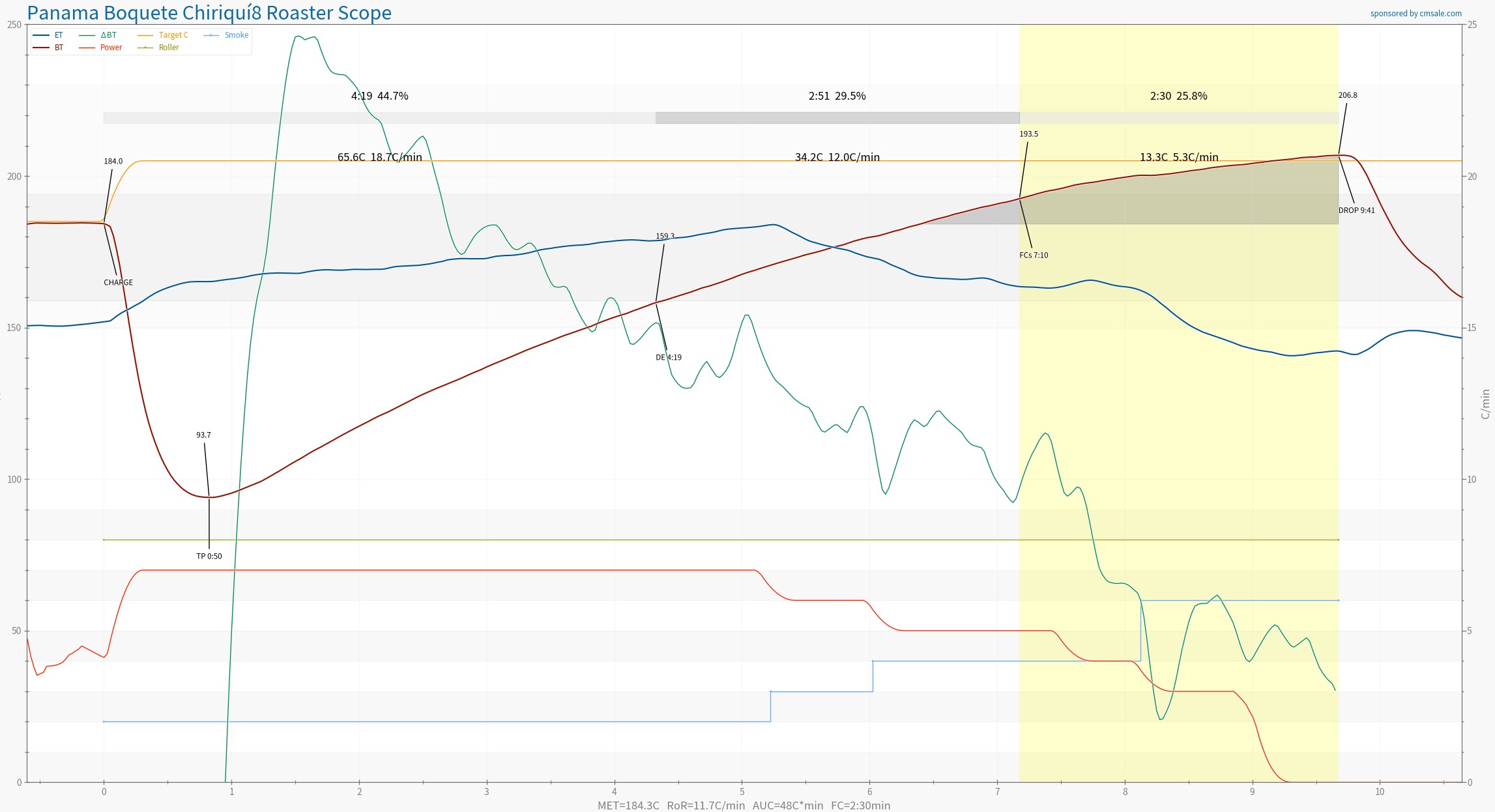The width and height of the screenshot is (1495, 812).
Task: Click the 206.8 drop temperature label
Action: (1348, 95)
